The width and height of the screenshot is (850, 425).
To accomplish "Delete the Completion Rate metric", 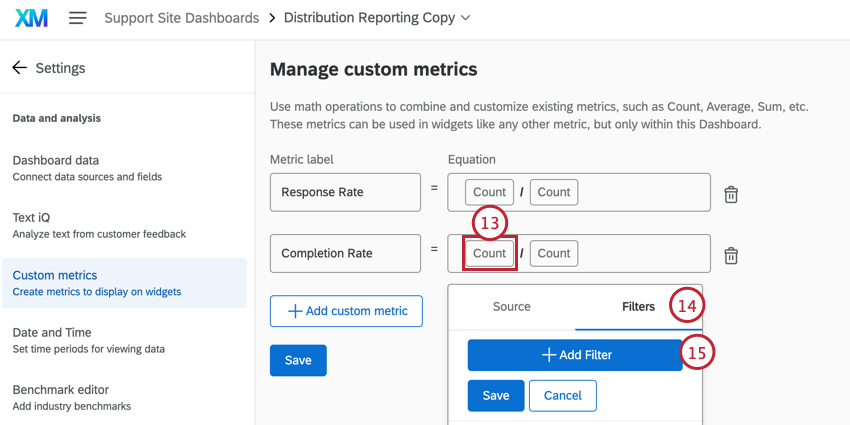I will [731, 255].
